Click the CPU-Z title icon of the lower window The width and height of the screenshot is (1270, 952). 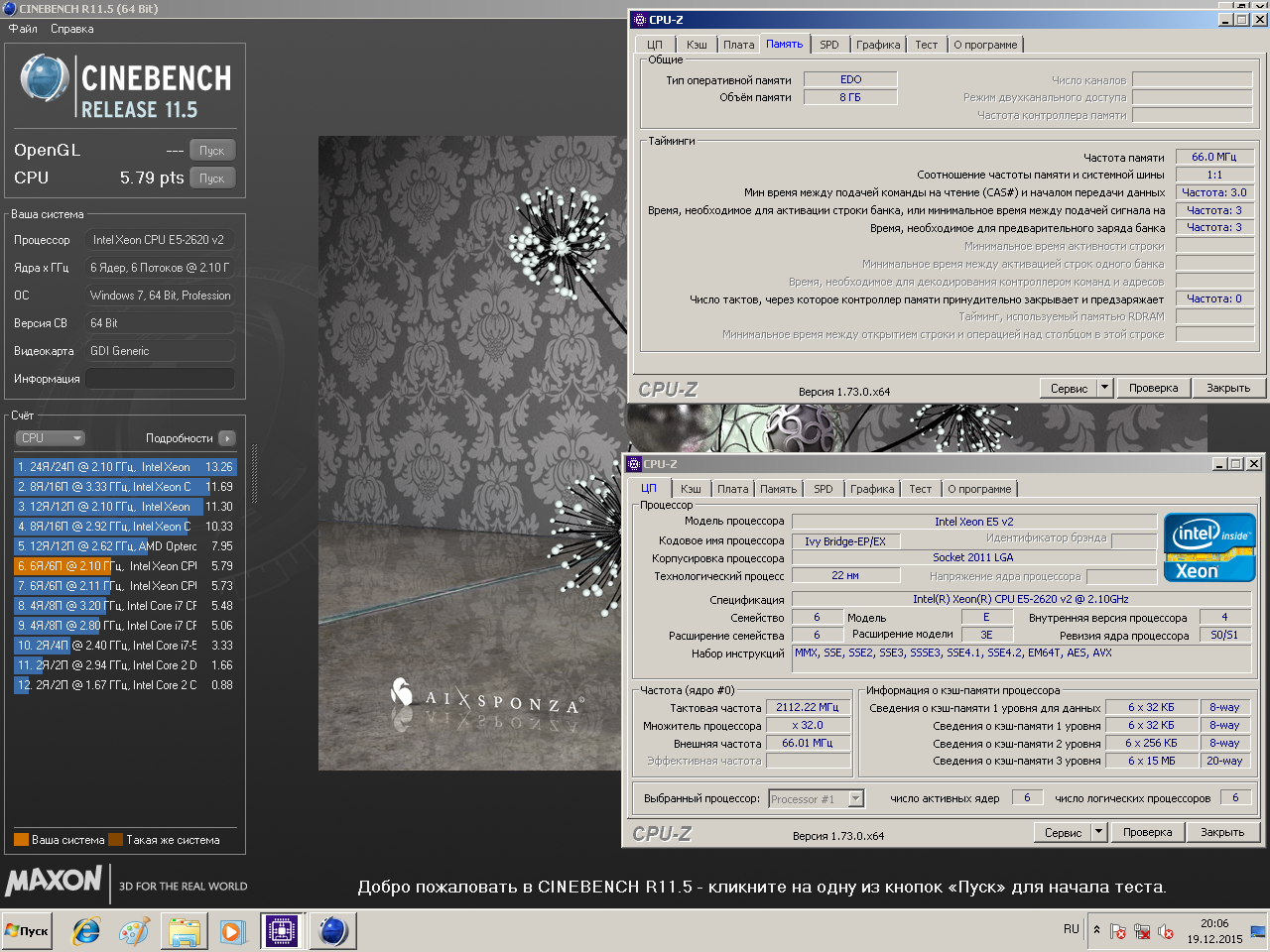[633, 463]
